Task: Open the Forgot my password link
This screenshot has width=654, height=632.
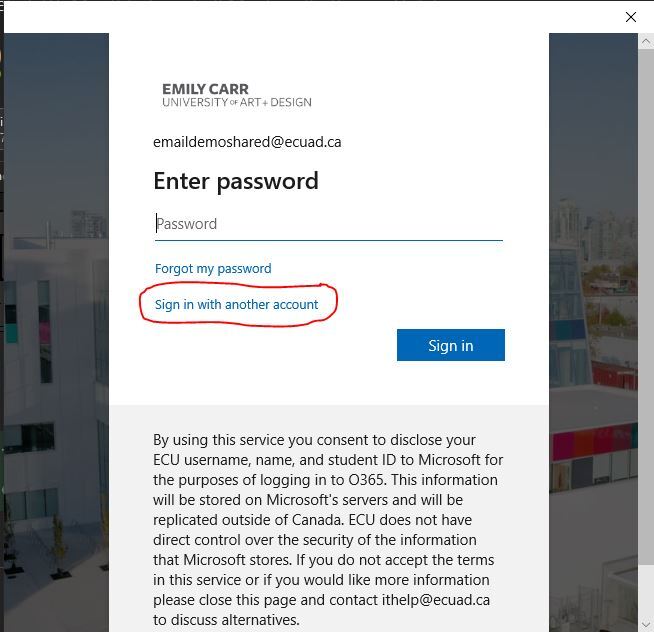Action: [213, 268]
